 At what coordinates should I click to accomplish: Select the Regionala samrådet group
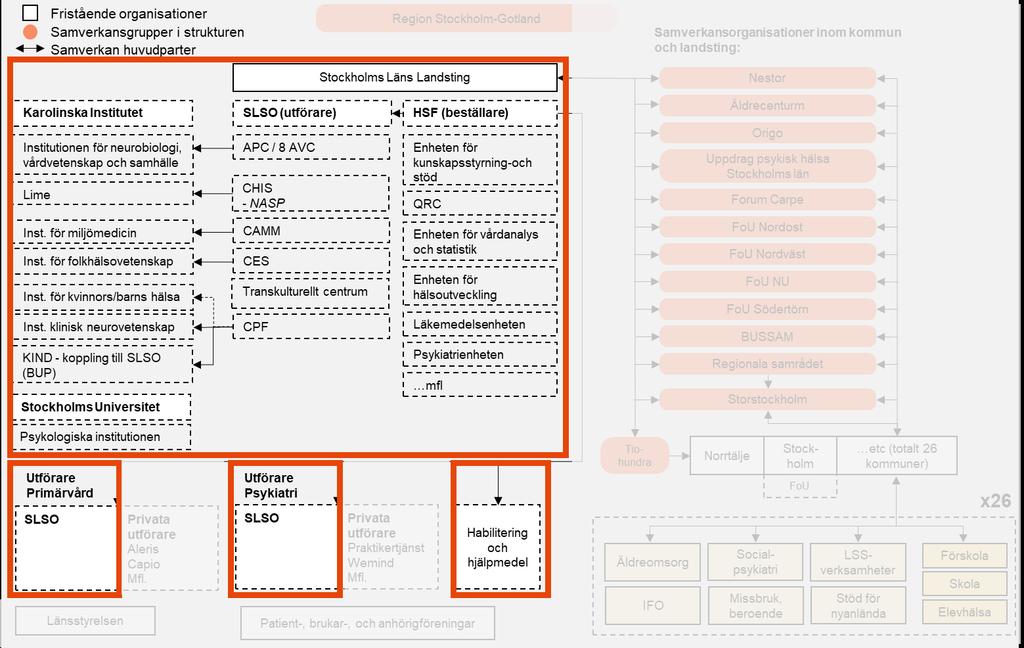tap(767, 364)
